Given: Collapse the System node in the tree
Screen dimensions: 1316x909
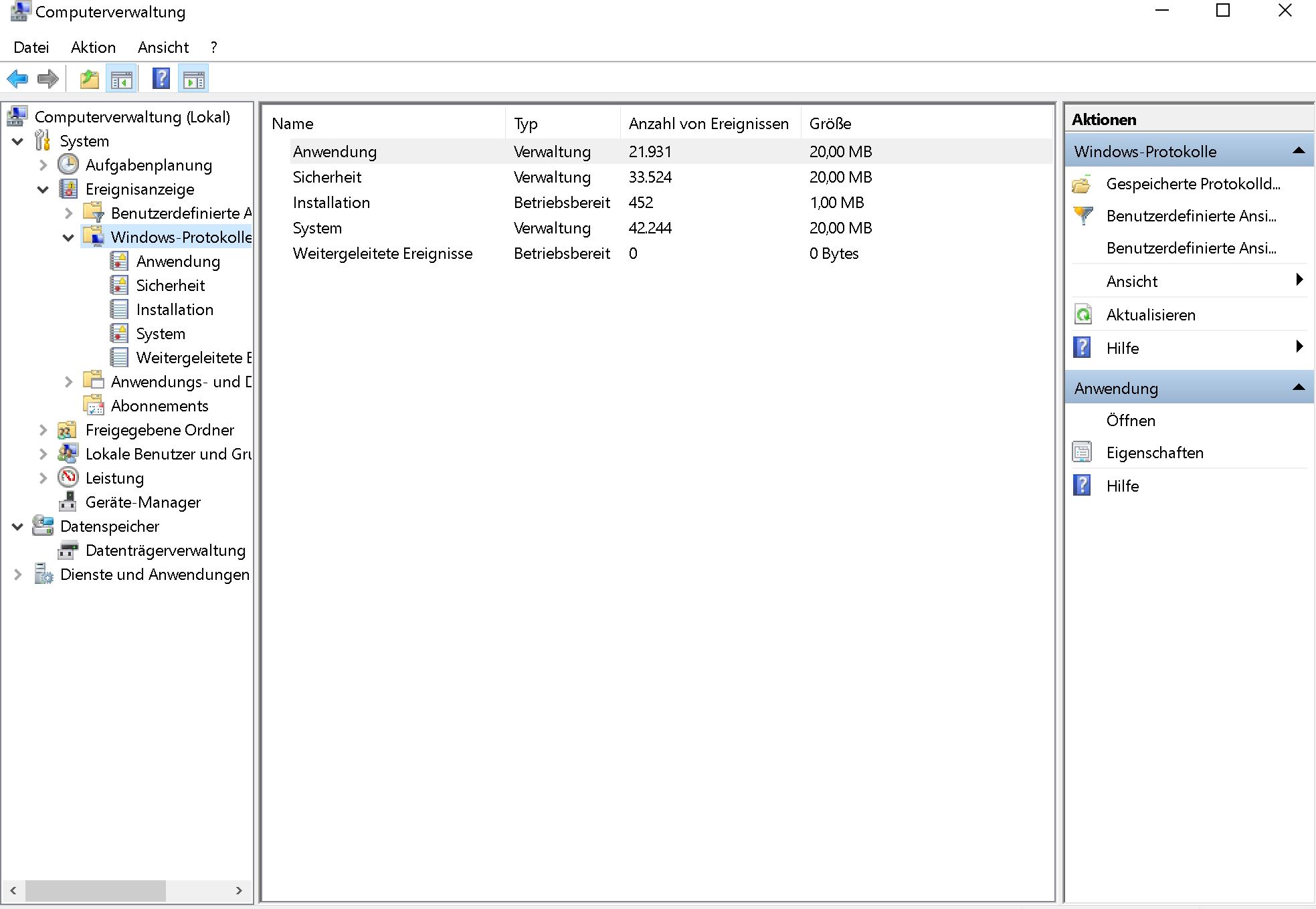Looking at the screenshot, I should click(18, 141).
